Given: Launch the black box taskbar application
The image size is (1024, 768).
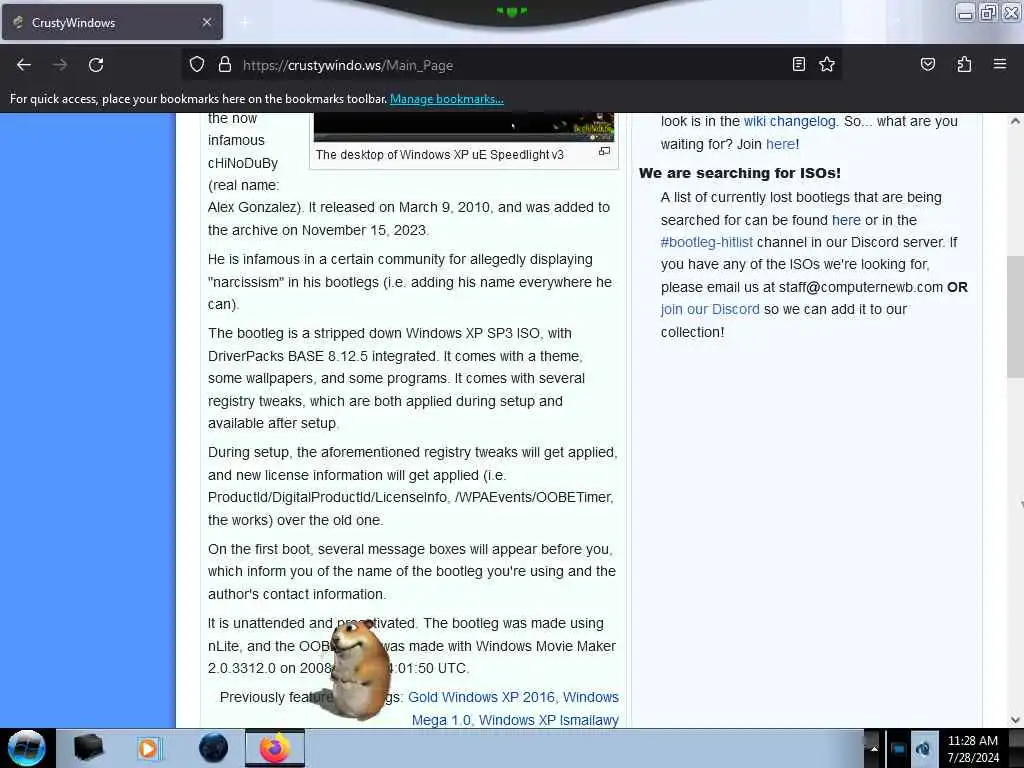Looking at the screenshot, I should point(89,748).
